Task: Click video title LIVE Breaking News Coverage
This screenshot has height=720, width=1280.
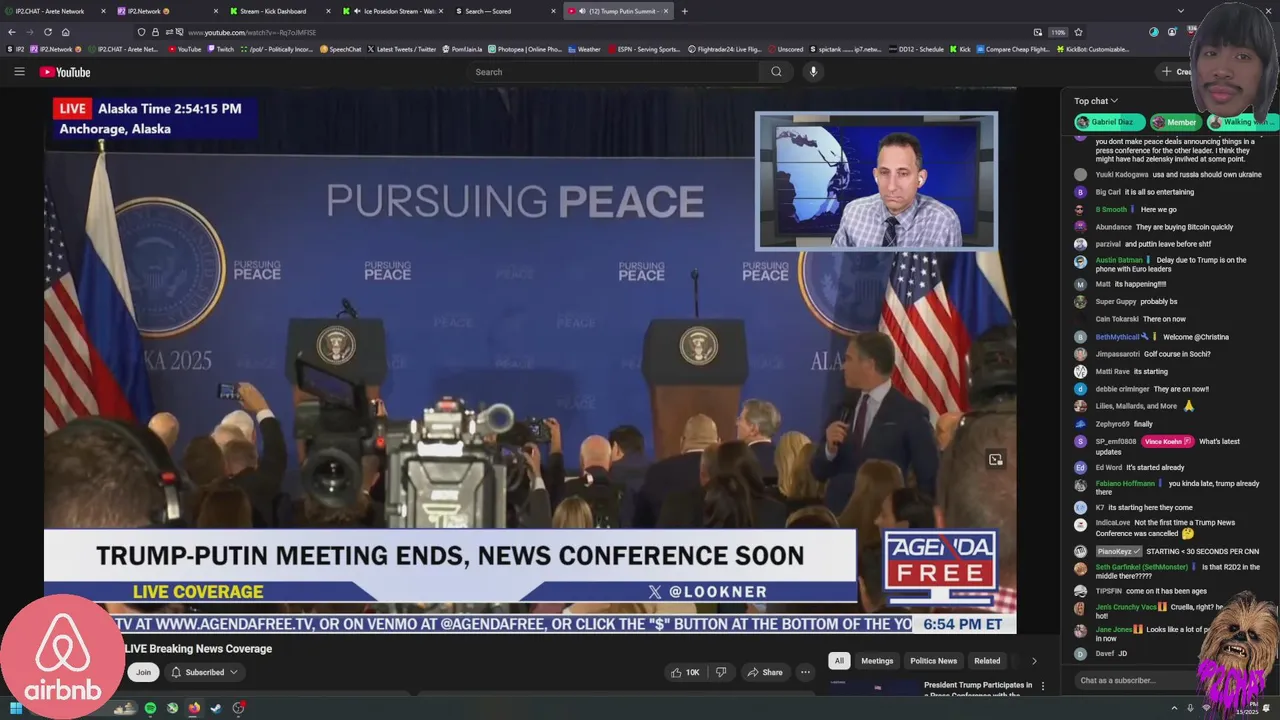Action: (x=198, y=649)
